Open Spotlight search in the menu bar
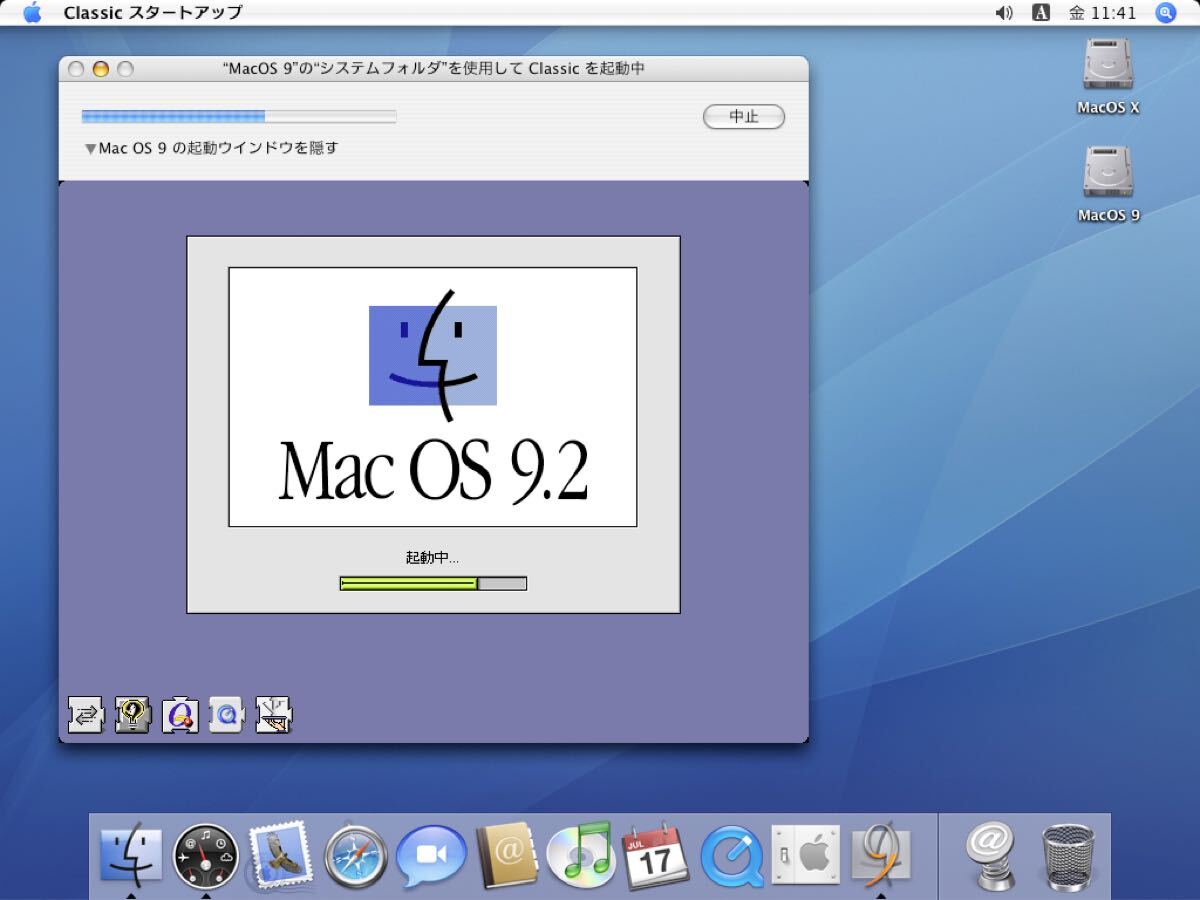This screenshot has width=1200, height=900. coord(1166,13)
